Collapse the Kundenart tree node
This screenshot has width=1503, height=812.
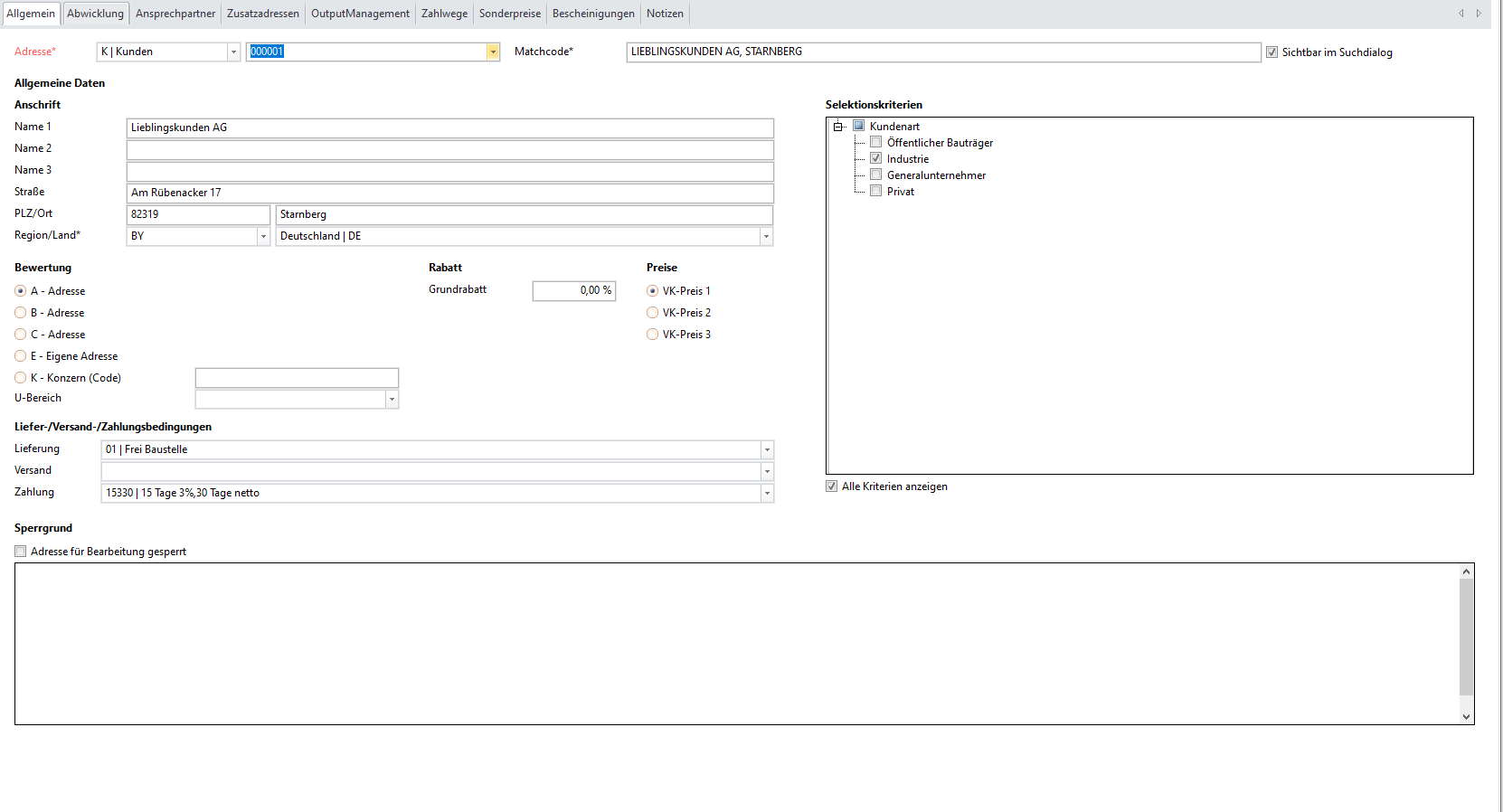click(x=838, y=127)
